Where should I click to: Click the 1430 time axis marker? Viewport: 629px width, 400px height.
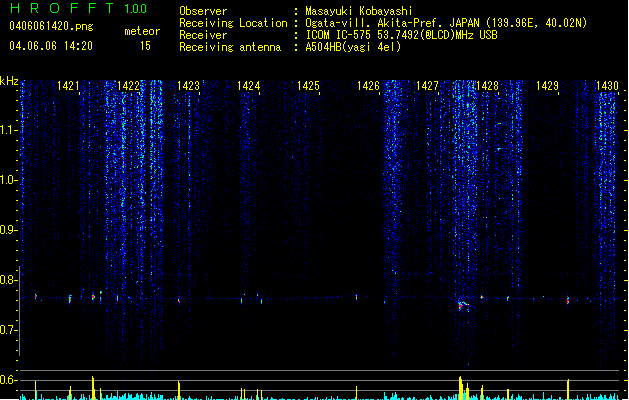[x=607, y=86]
